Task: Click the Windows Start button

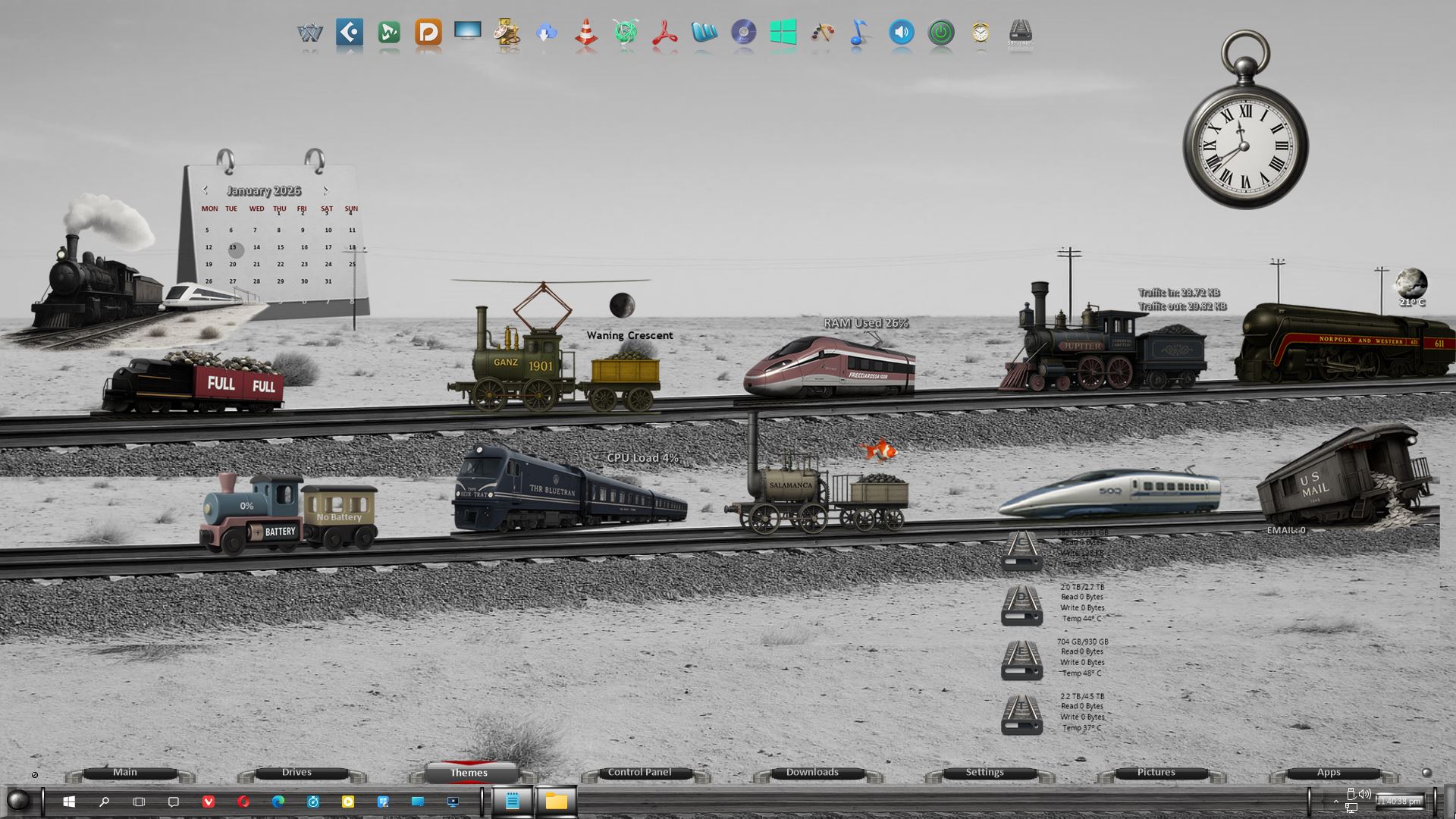Action: pyautogui.click(x=69, y=802)
